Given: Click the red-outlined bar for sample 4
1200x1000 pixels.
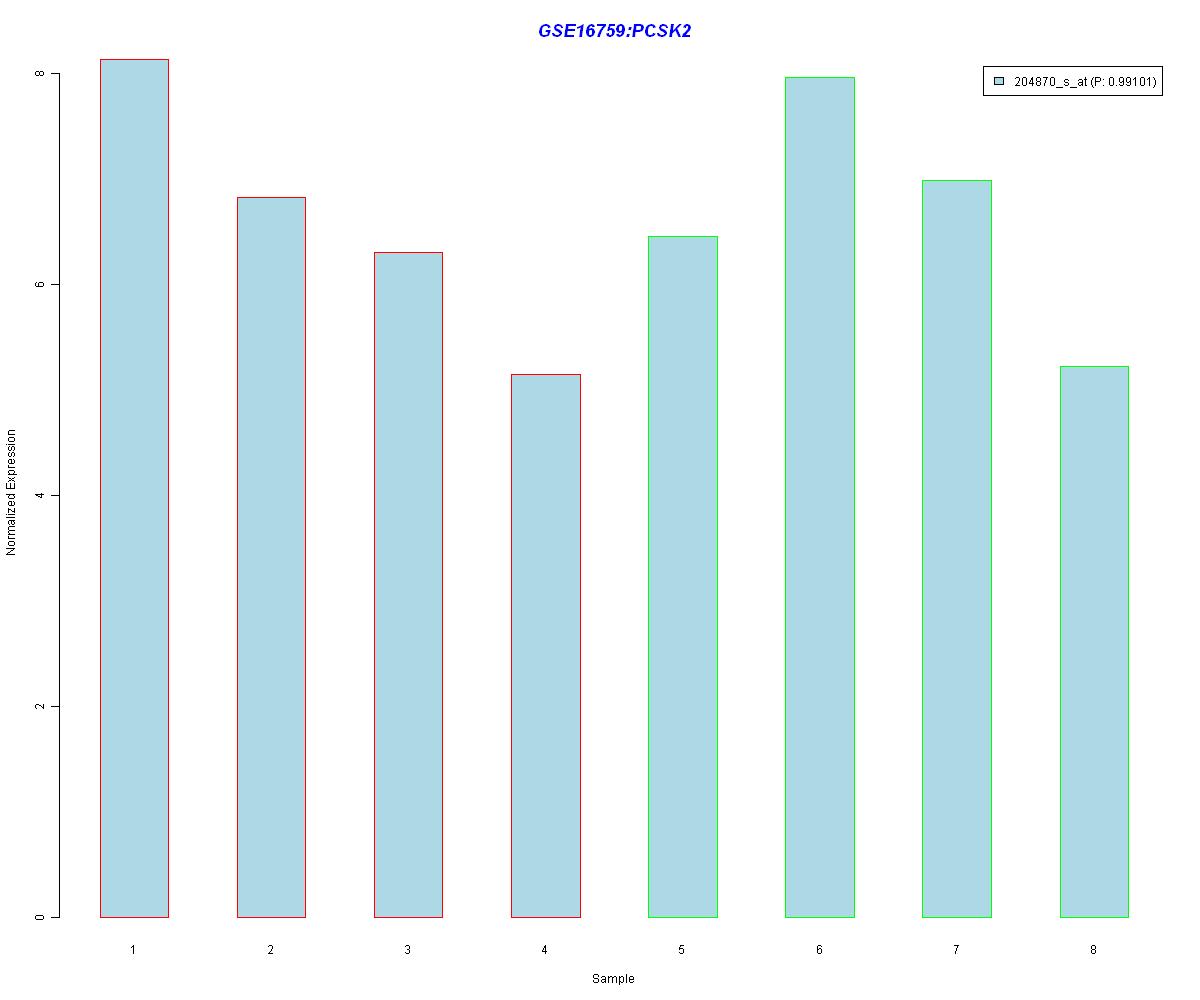Looking at the screenshot, I should [x=545, y=645].
